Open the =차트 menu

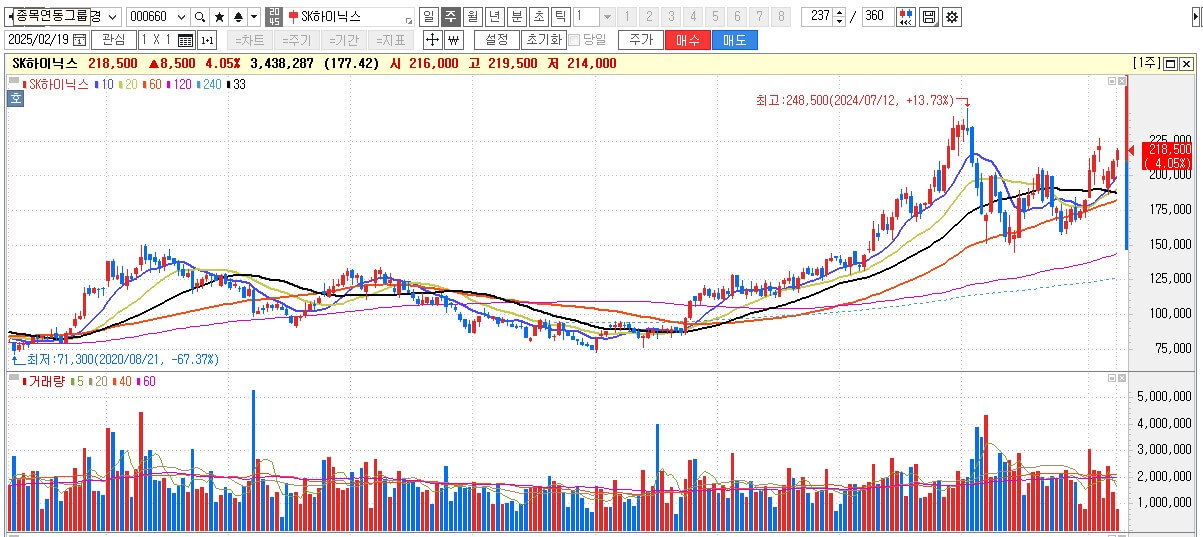pos(250,40)
